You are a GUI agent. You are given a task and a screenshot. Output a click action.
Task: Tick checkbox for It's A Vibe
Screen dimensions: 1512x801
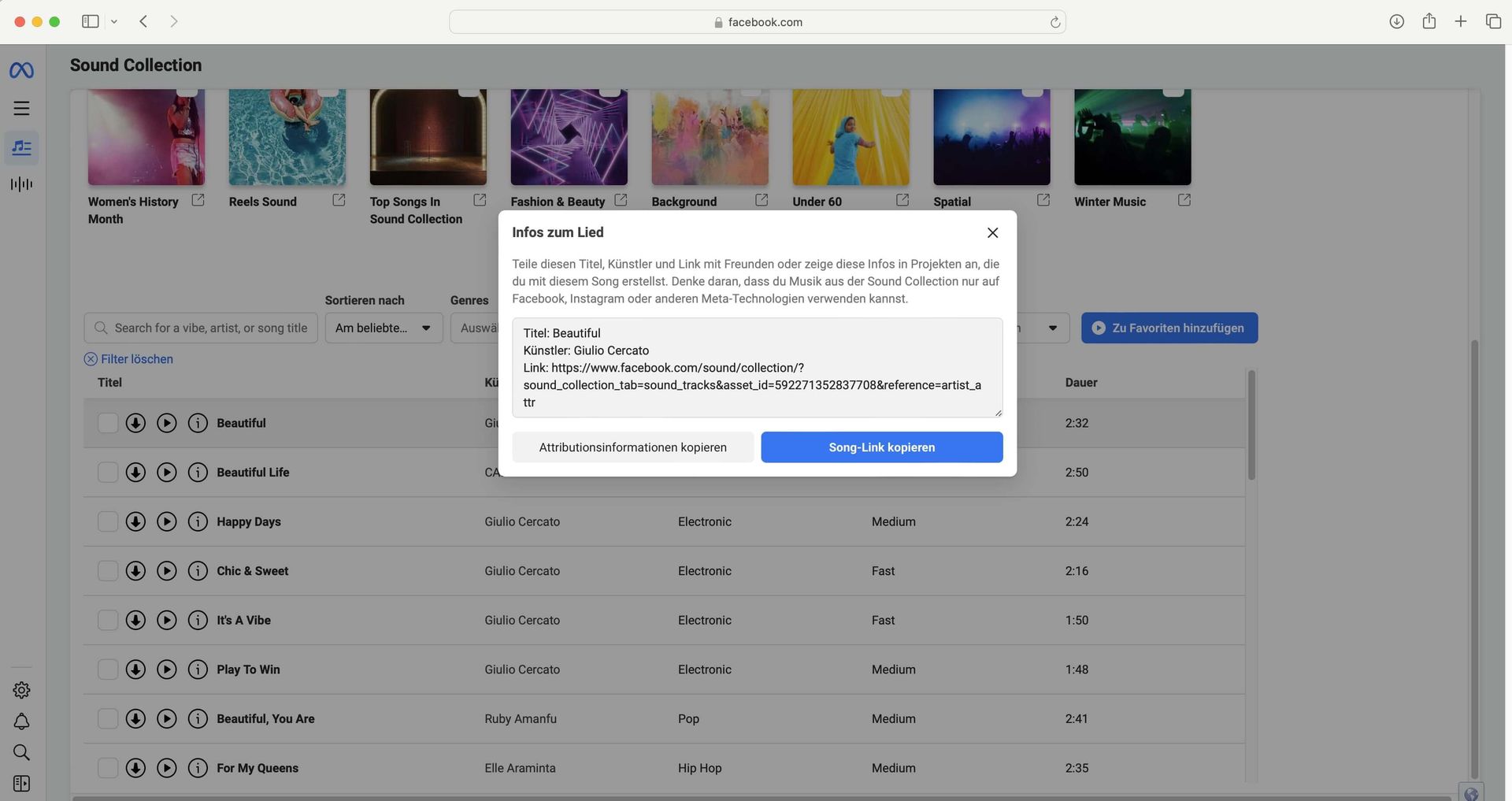click(108, 620)
